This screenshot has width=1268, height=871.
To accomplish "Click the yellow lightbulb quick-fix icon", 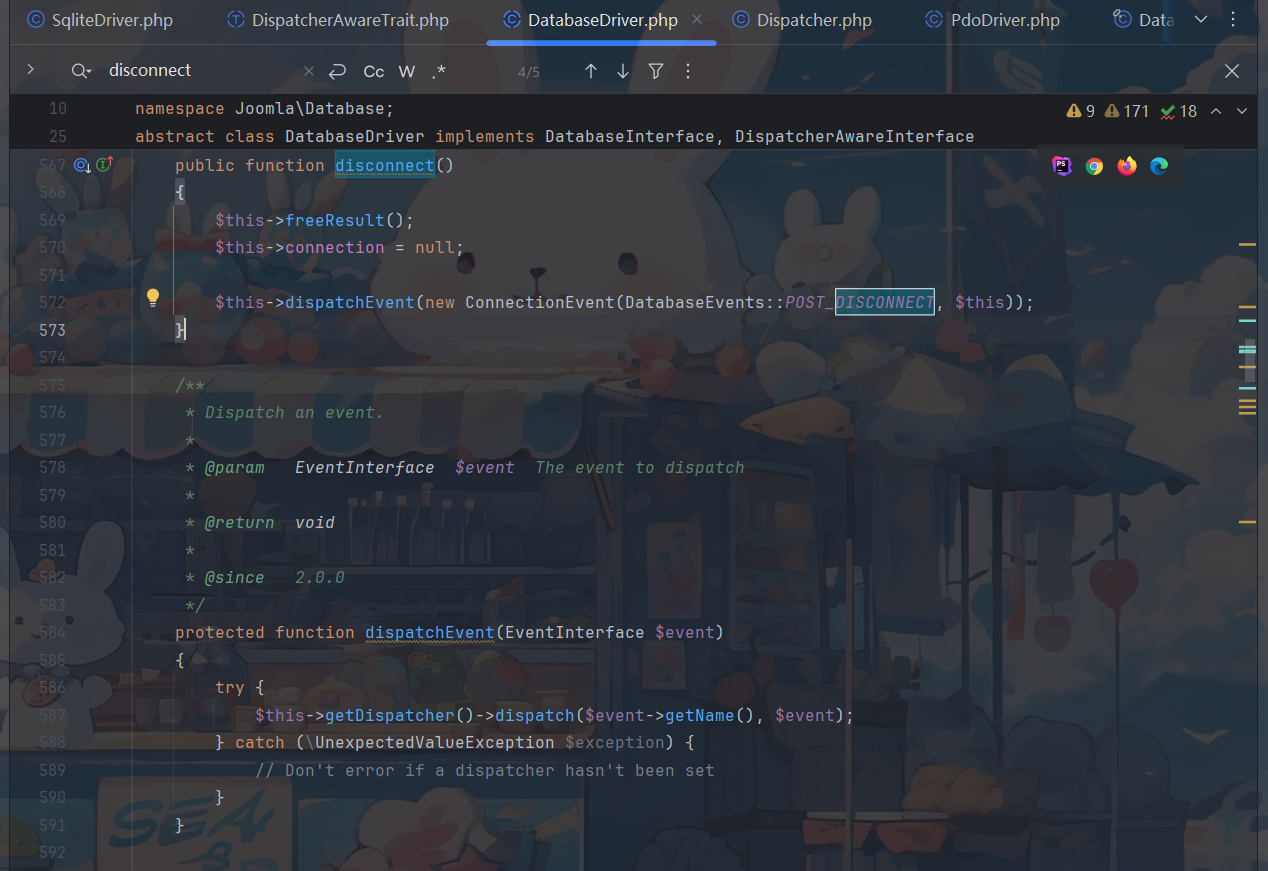I will (x=153, y=298).
